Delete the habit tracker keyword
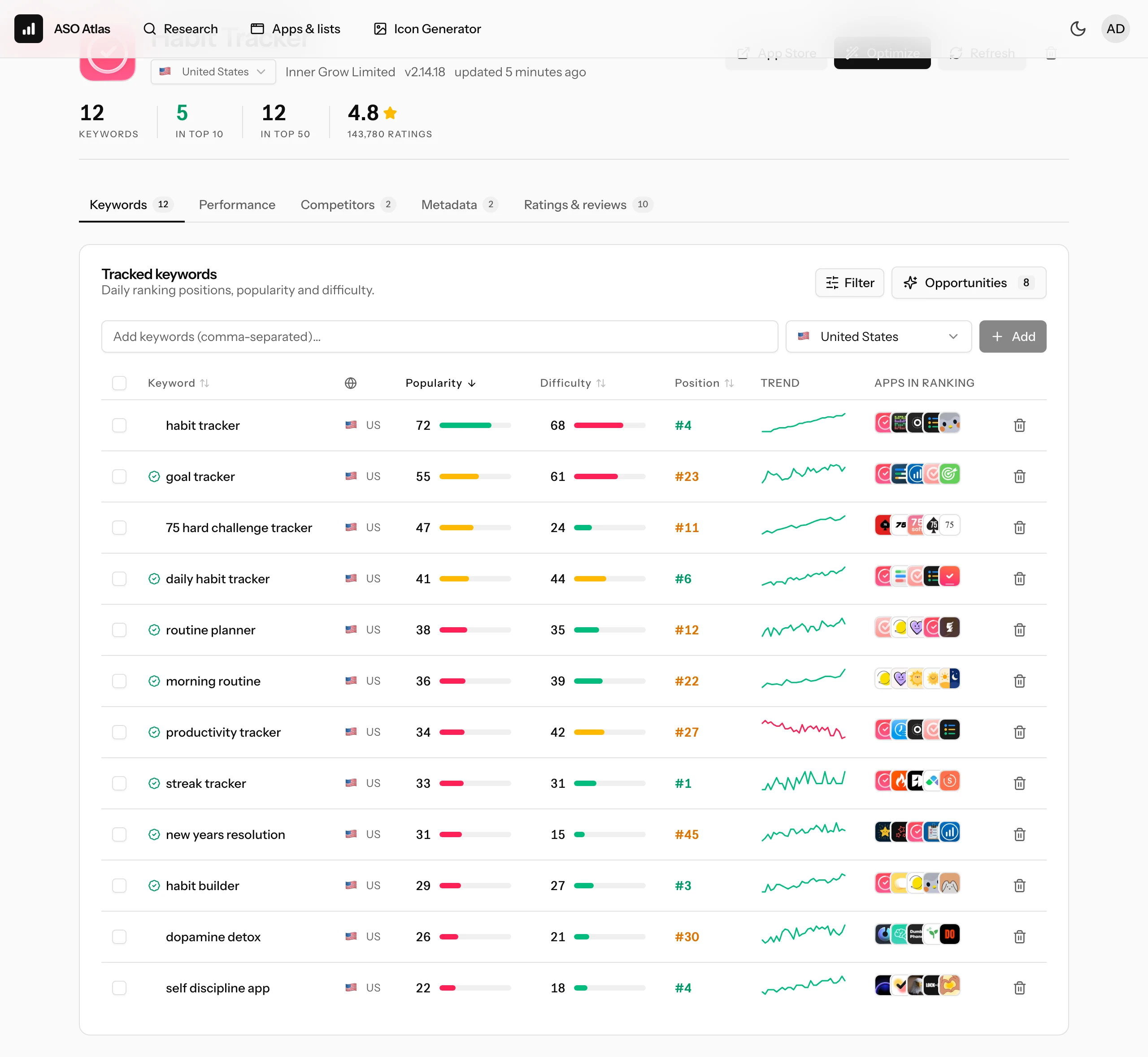1148x1057 pixels. (1019, 426)
